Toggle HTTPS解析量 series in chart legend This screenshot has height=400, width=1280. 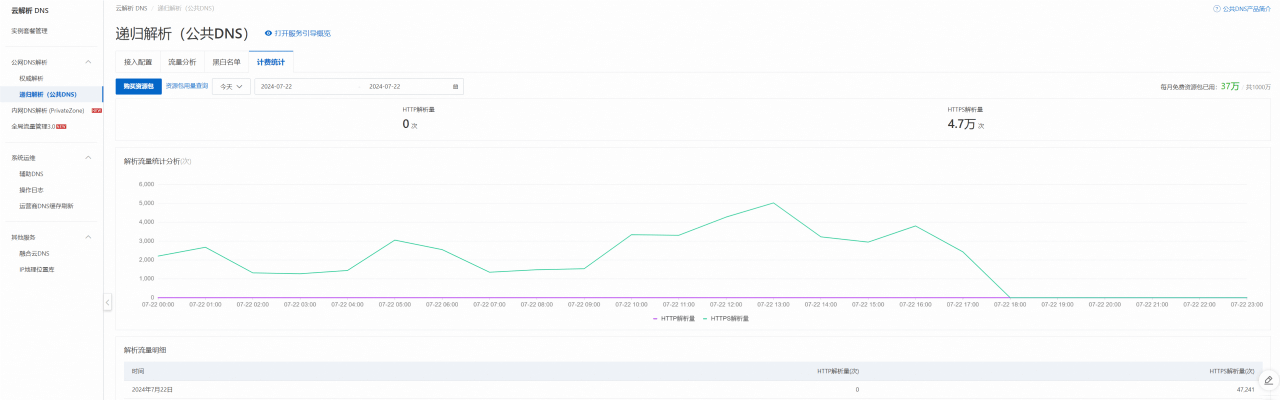tap(726, 318)
